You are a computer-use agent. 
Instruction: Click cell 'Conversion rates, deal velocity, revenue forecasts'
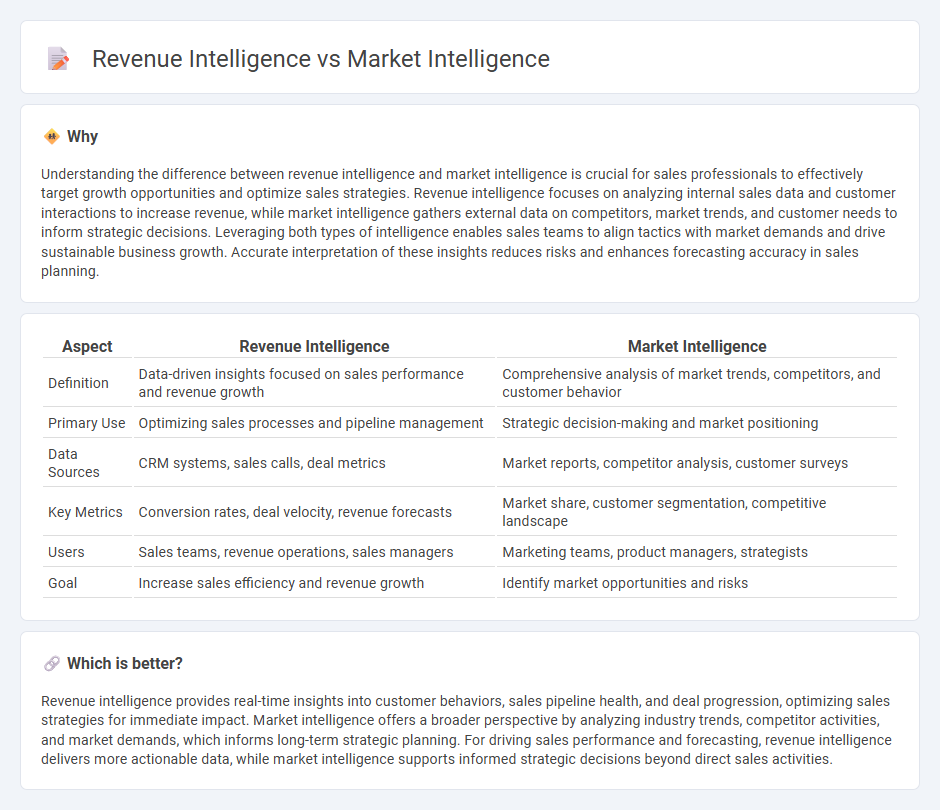[x=314, y=512]
